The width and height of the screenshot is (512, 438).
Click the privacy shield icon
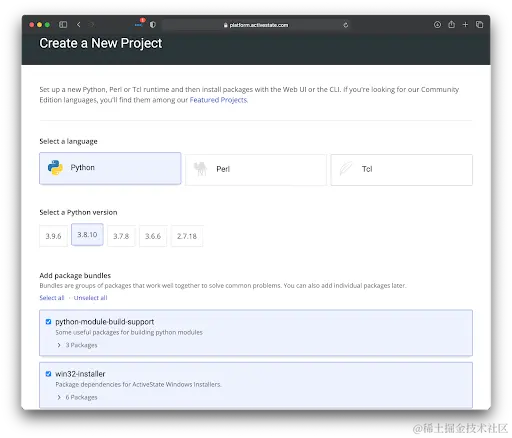click(x=153, y=25)
